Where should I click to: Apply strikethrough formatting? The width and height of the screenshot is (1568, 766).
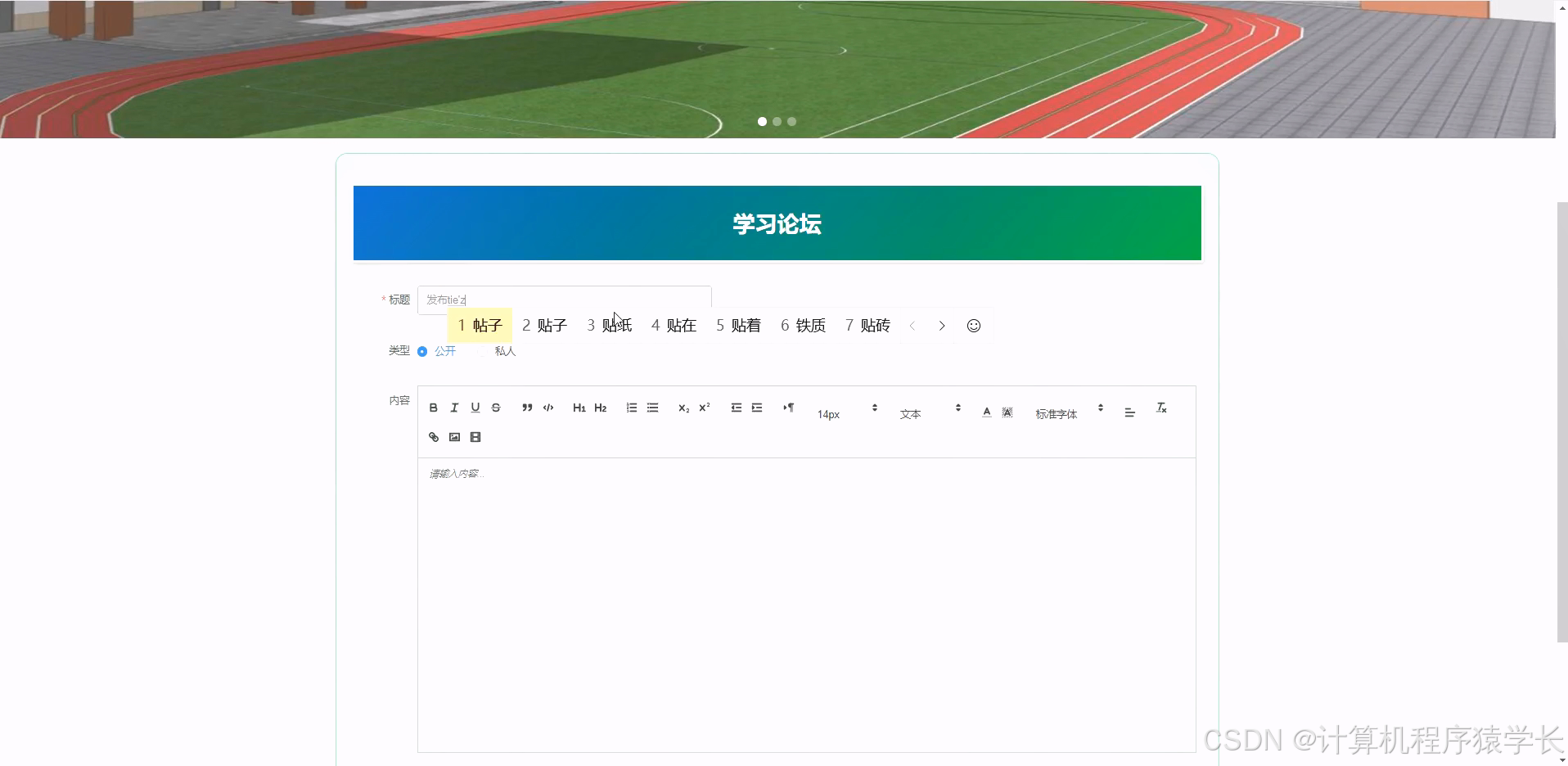click(496, 407)
